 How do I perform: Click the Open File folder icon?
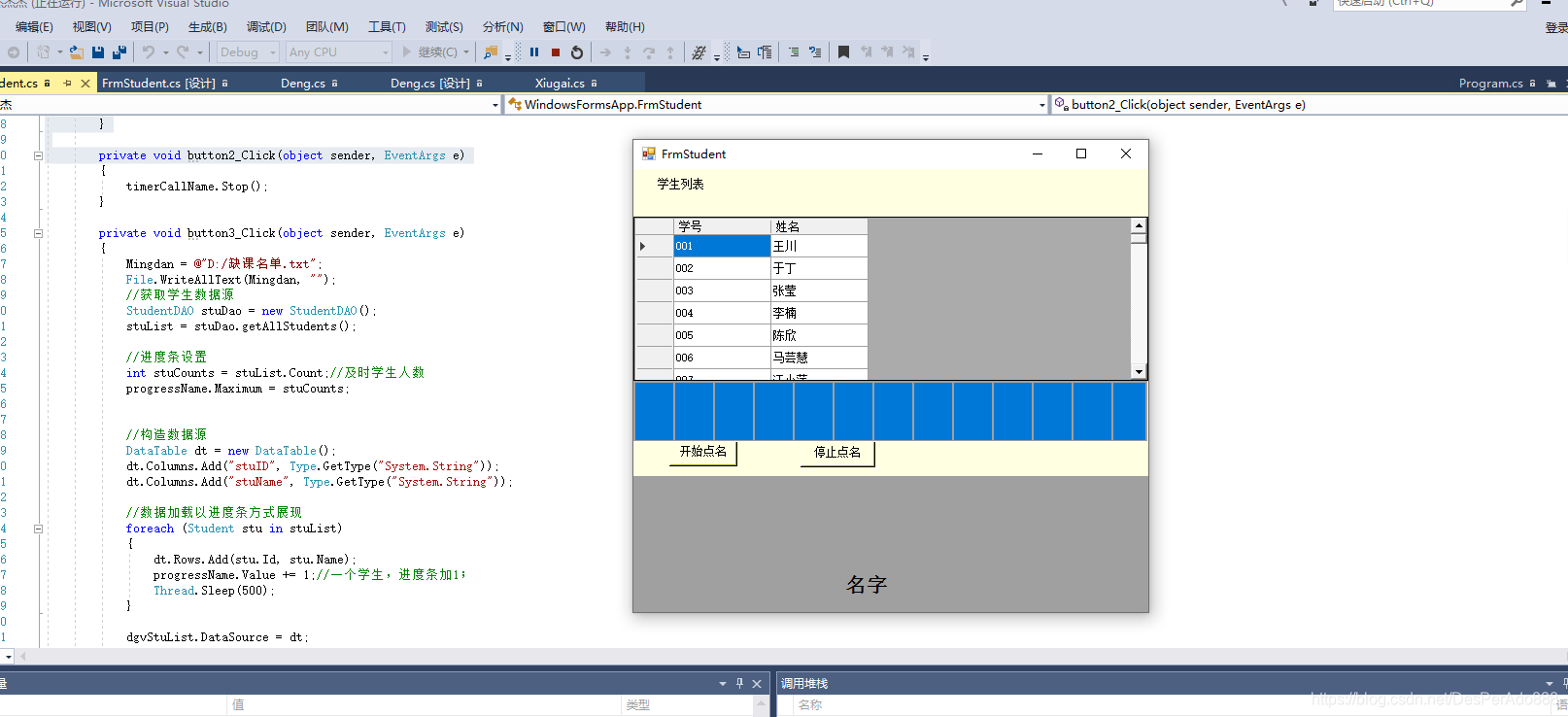(x=76, y=52)
